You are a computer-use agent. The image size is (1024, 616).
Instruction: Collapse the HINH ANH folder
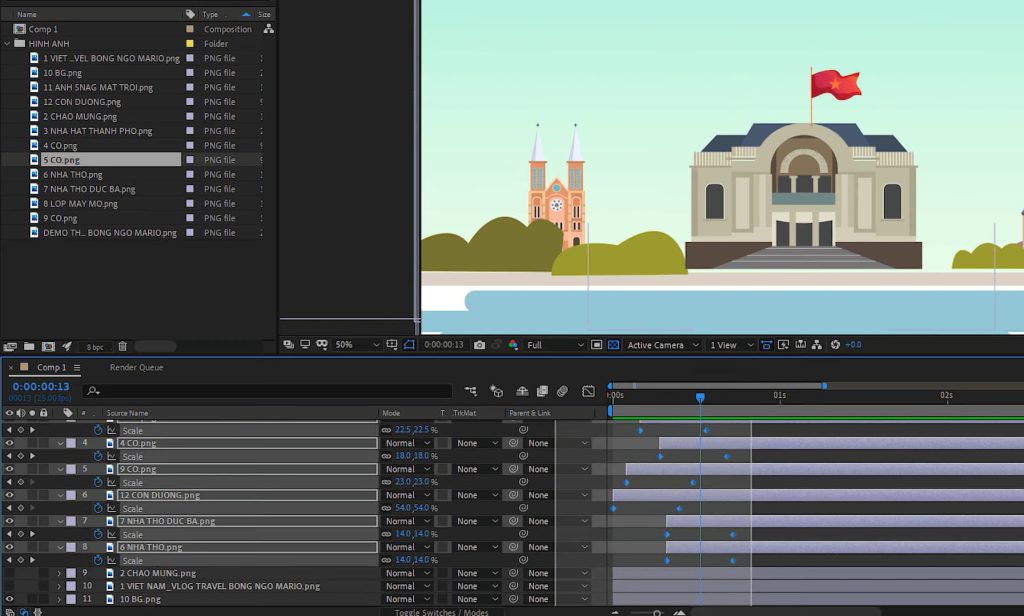[x=9, y=43]
